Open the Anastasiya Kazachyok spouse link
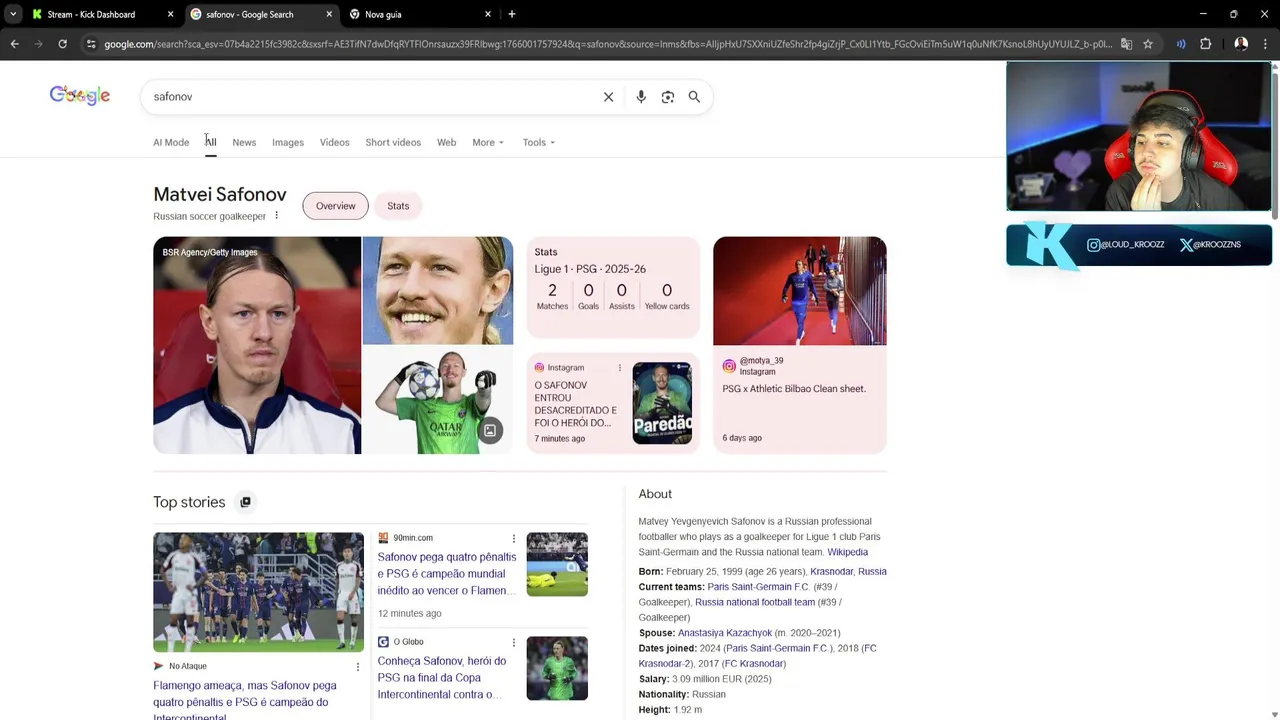This screenshot has width=1280, height=720. click(x=725, y=633)
